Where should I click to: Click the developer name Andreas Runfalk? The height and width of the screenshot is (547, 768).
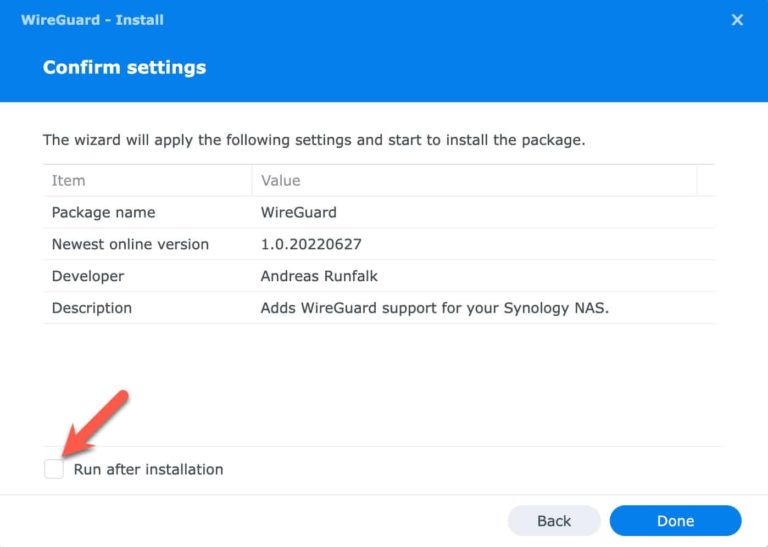320,276
